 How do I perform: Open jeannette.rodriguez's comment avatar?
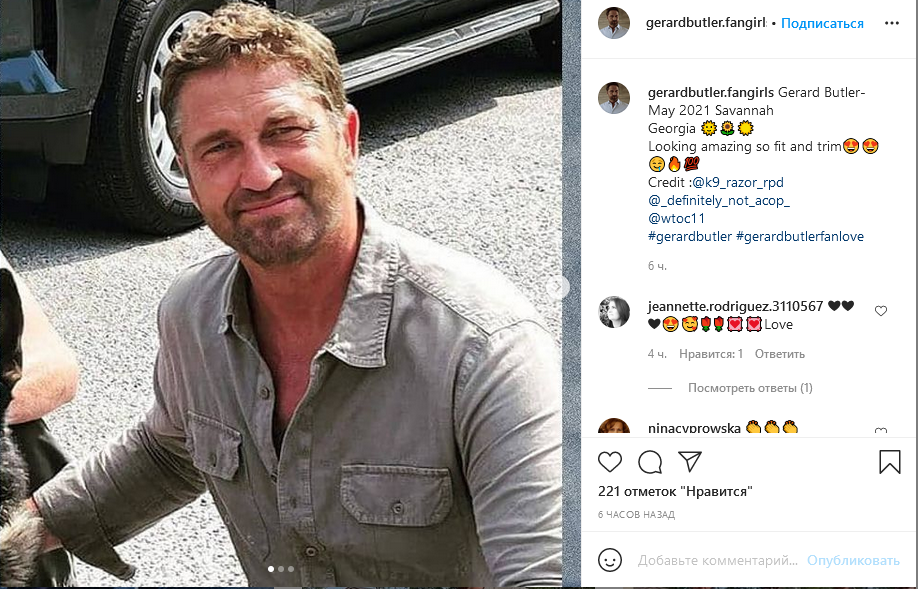[614, 313]
